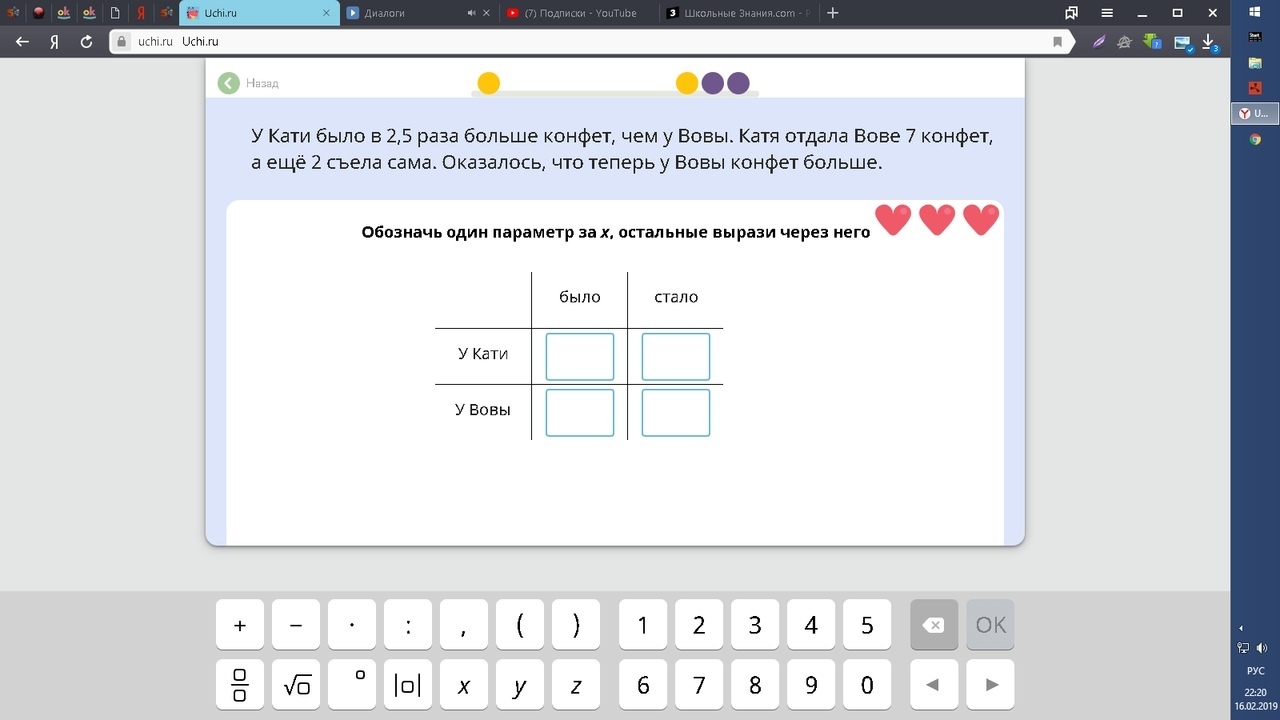Insert a fraction template from the keypad
This screenshot has width=1280, height=720.
(x=240, y=685)
